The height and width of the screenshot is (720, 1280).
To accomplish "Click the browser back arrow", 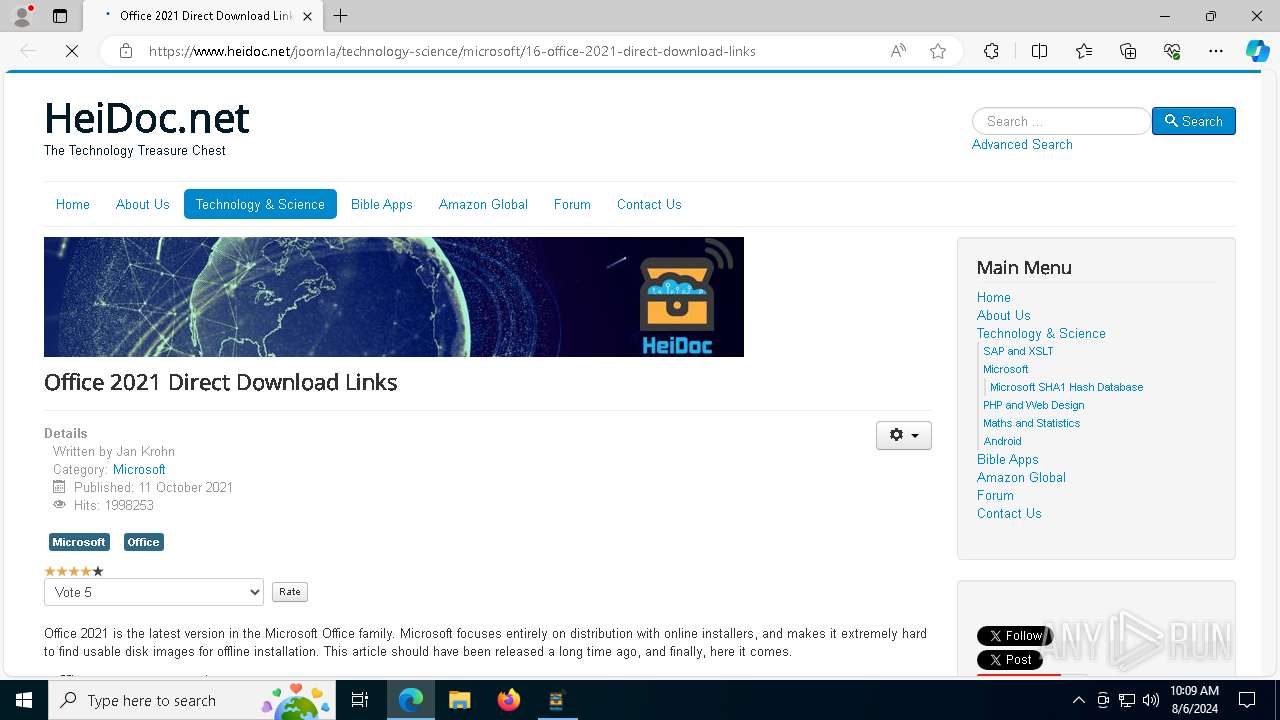I will [x=28, y=51].
